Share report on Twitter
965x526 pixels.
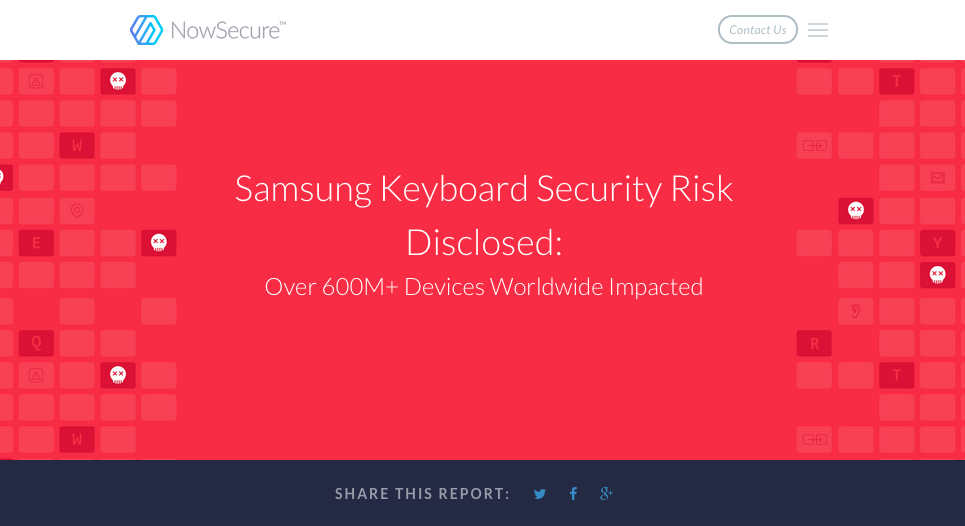pyautogui.click(x=540, y=493)
